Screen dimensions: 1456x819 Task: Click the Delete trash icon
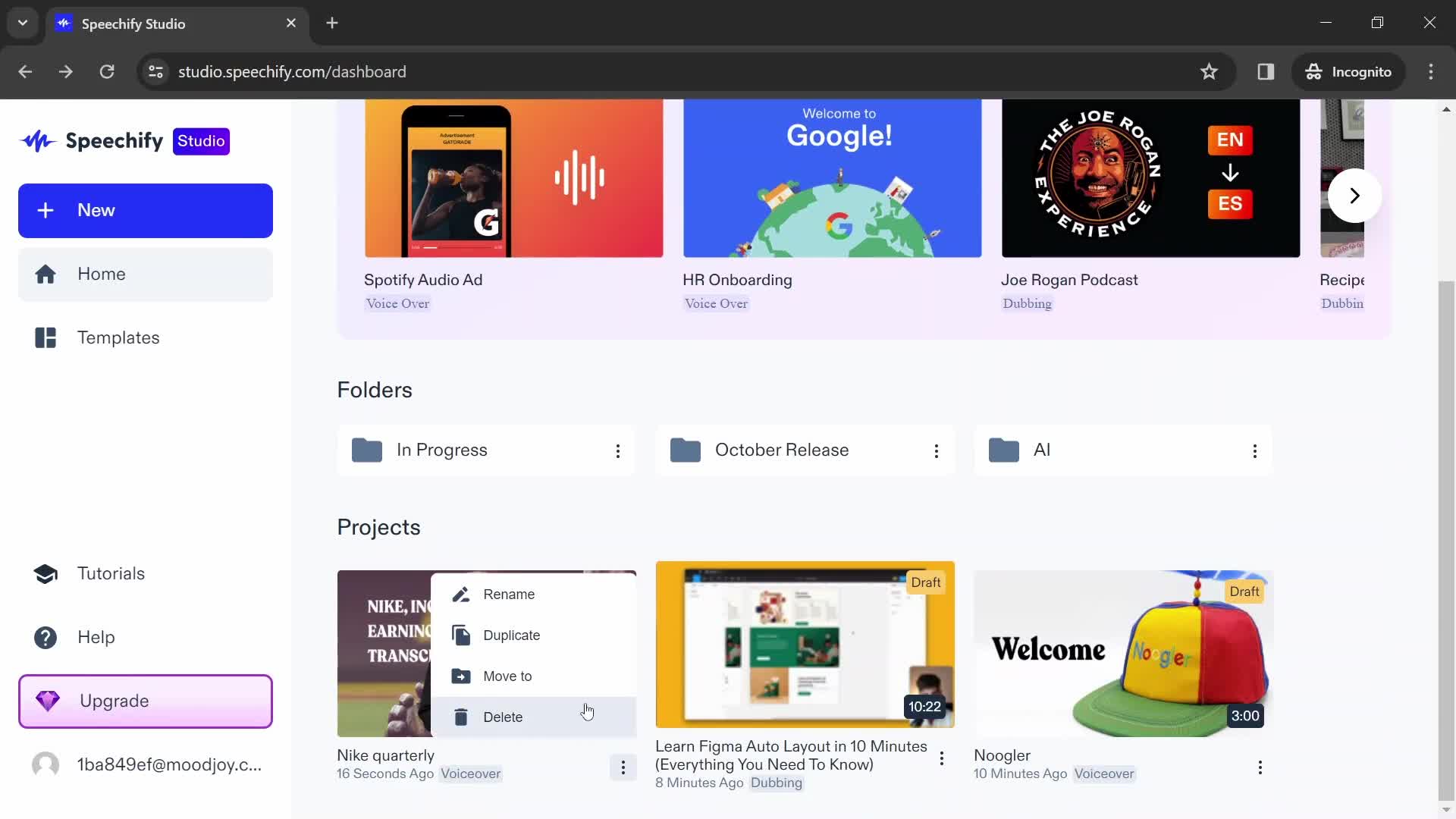tap(461, 717)
